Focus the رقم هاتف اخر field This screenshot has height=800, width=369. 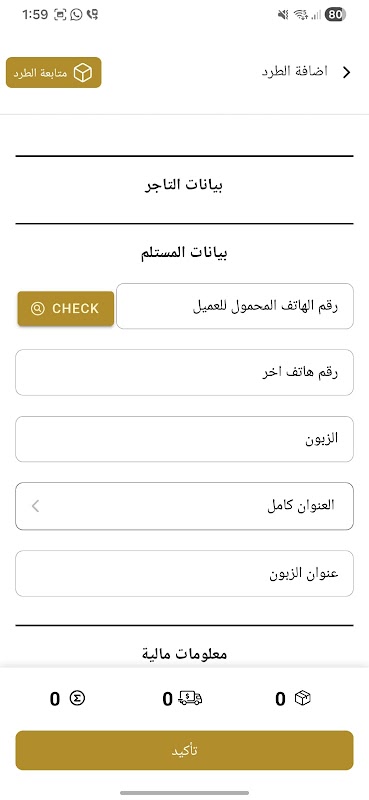click(x=184, y=372)
